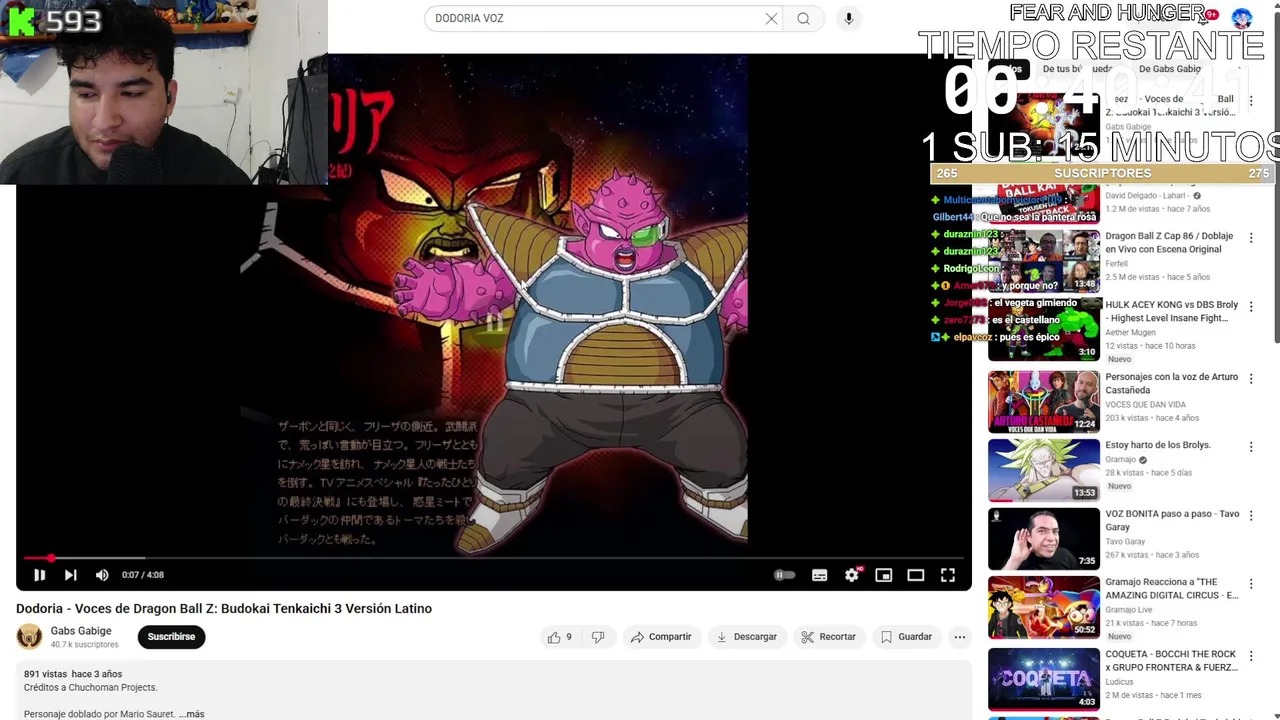The width and height of the screenshot is (1280, 720).
Task: Click the Gramajo Live channel name
Action: tap(1129, 609)
